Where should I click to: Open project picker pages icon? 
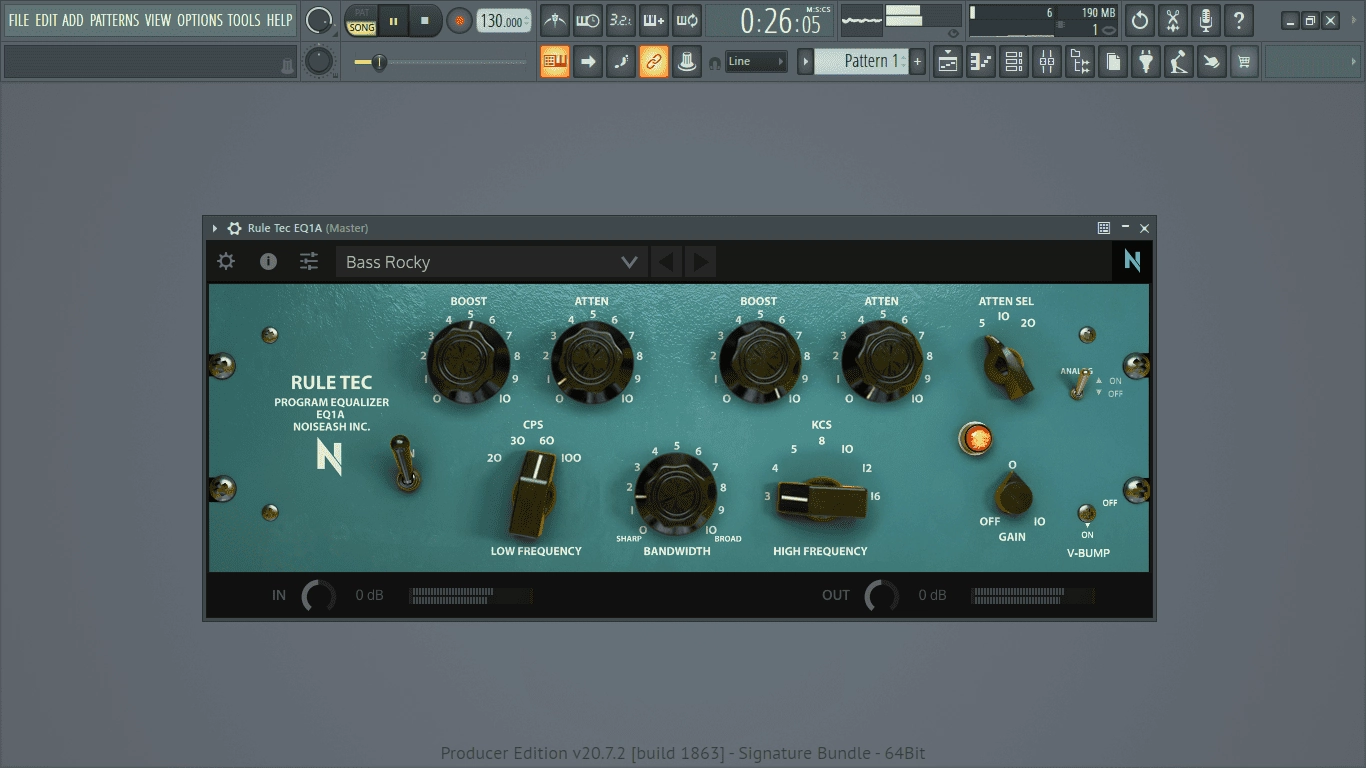tap(1113, 62)
